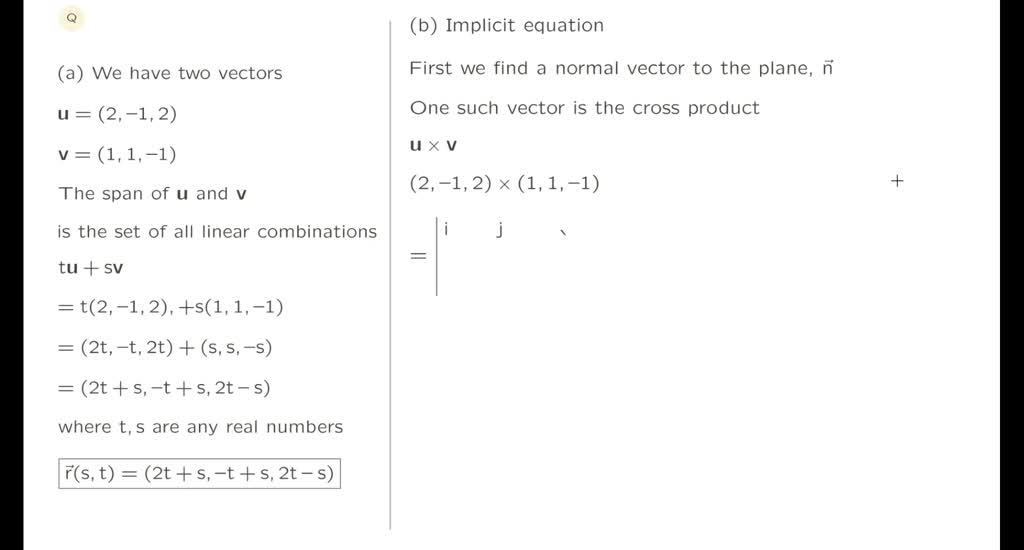Click the line = (2t,−t,2t) + (s,s,−s)
The width and height of the screenshot is (1024, 550).
(165, 348)
